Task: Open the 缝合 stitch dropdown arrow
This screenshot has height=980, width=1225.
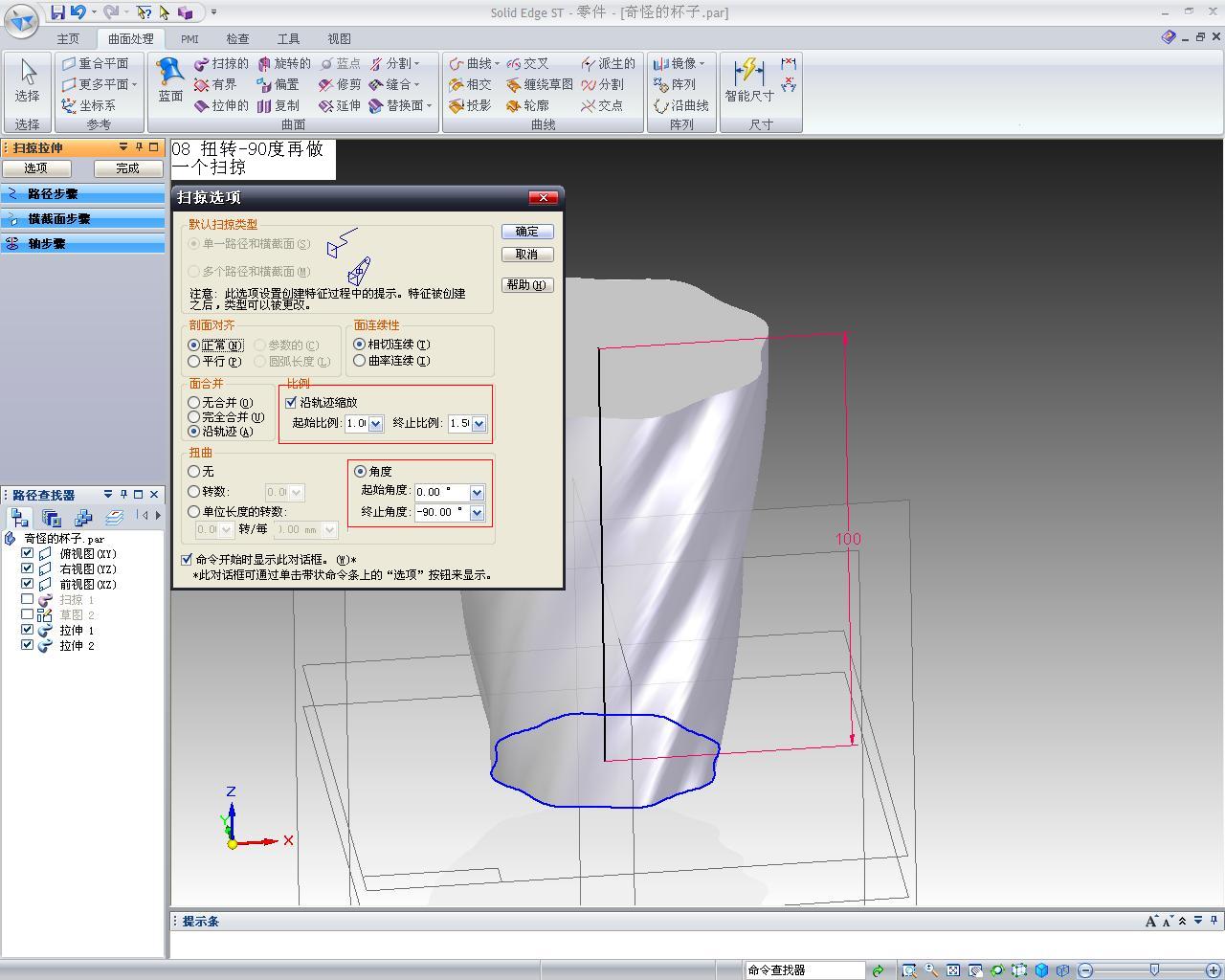Action: [416, 84]
